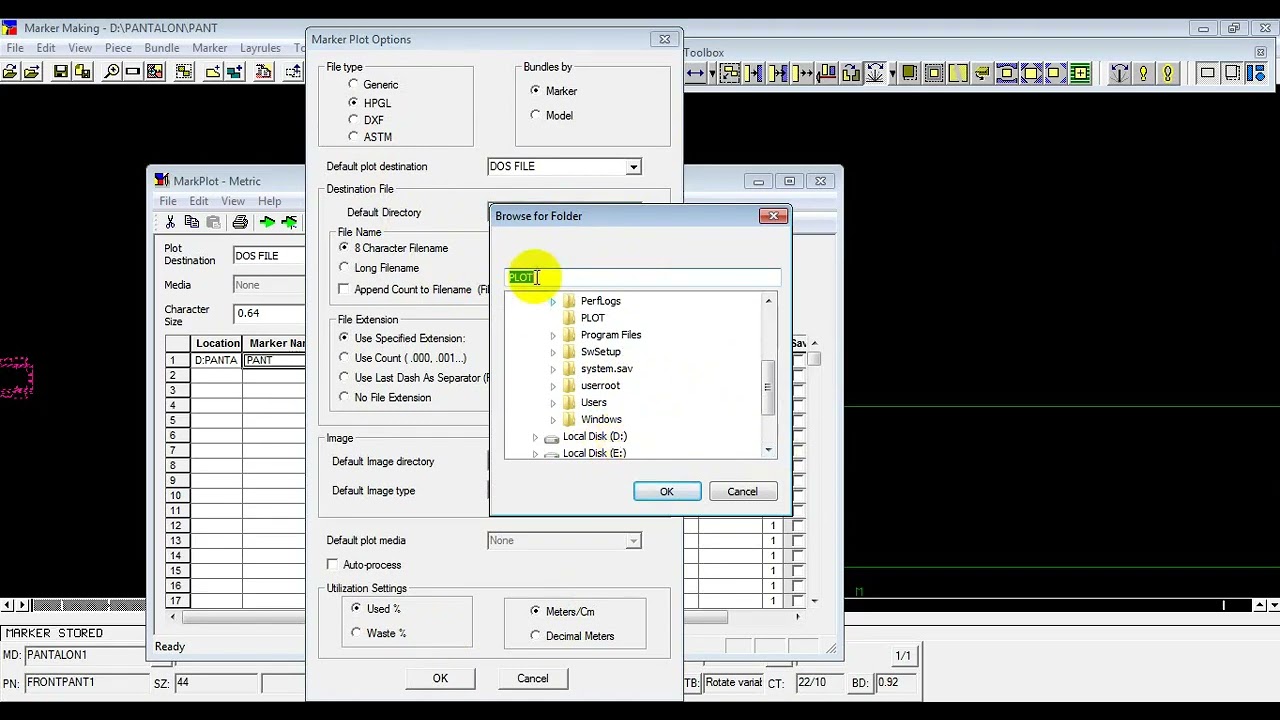The image size is (1280, 720).
Task: Click OK in Browse for Folder dialog
Action: tap(667, 492)
